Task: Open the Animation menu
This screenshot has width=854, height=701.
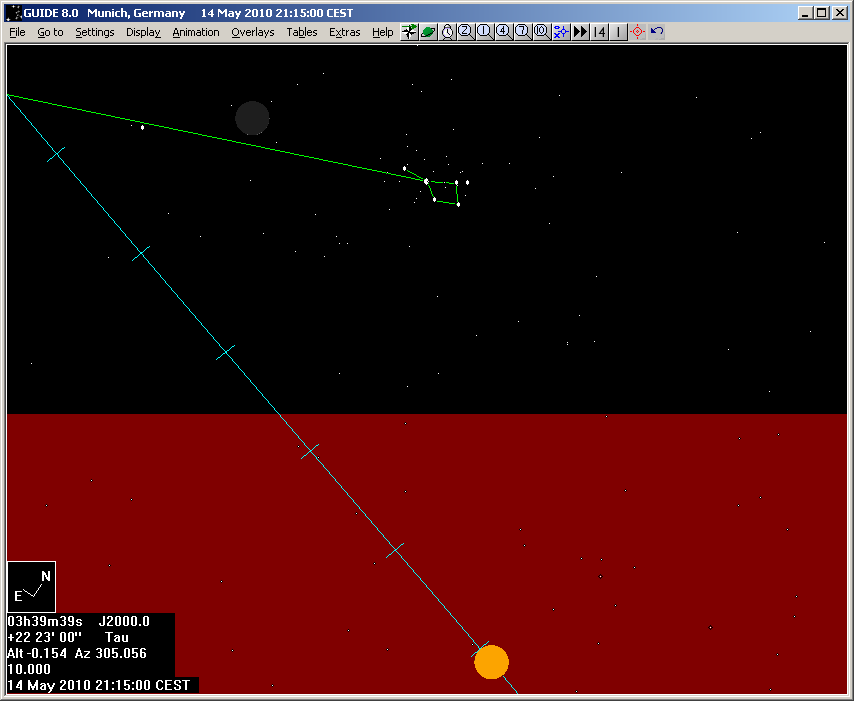Action: pos(195,32)
